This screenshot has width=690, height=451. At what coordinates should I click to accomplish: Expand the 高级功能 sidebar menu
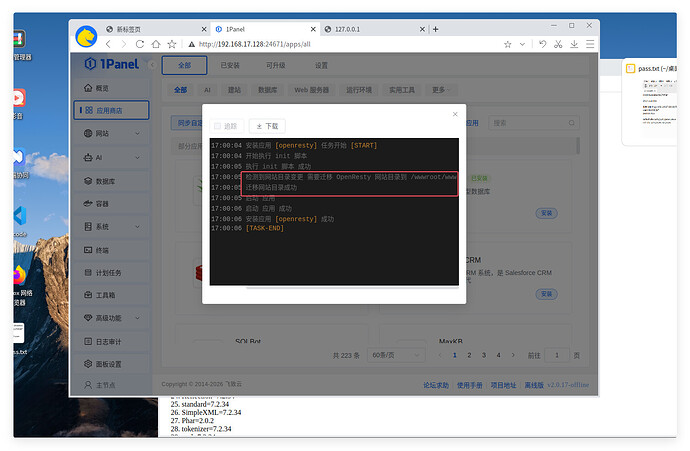coord(111,318)
